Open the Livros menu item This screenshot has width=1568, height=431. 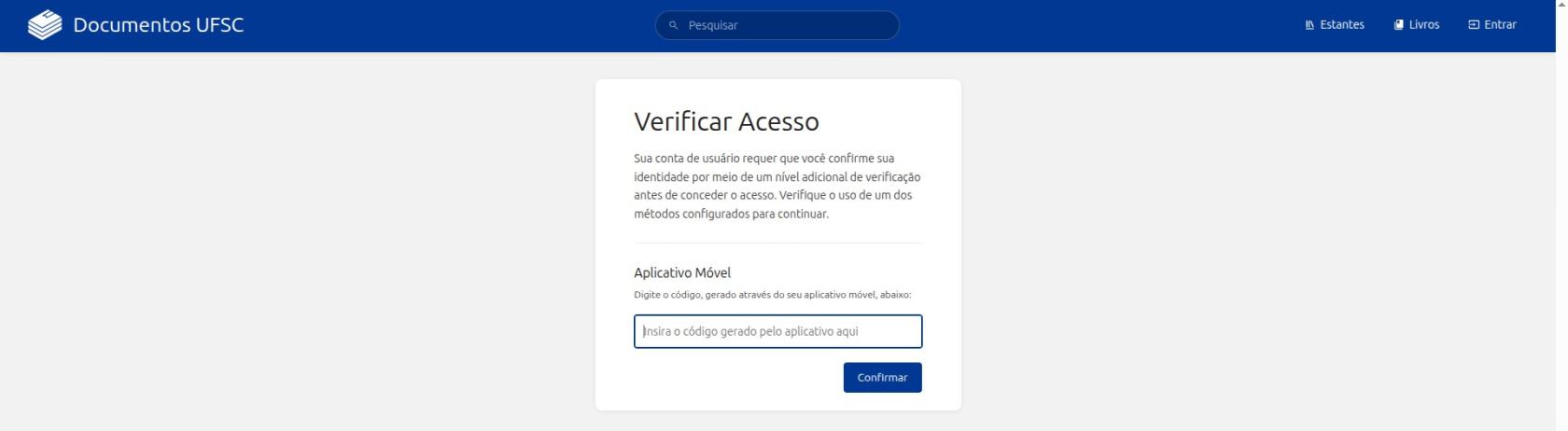coord(1417,25)
